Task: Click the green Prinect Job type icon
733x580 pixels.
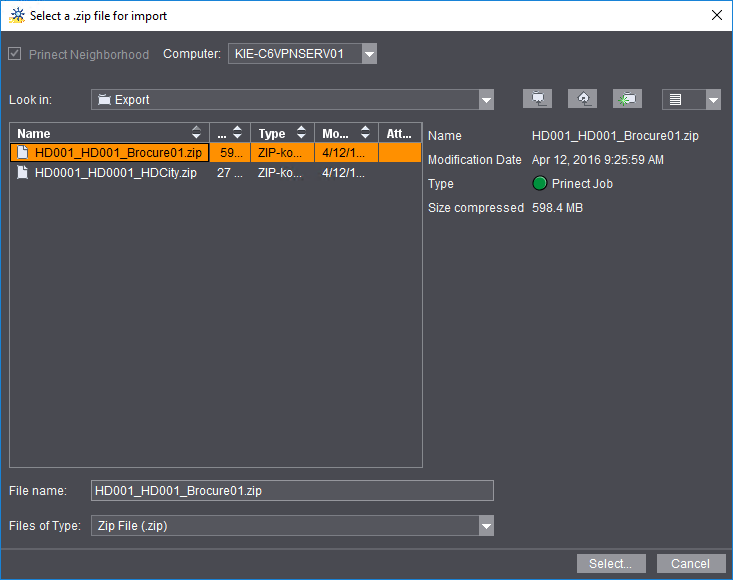Action: [x=539, y=183]
